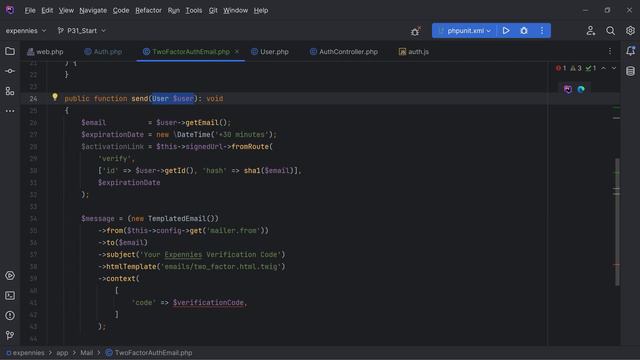Switch to web.php tab
The image size is (640, 360).
pos(45,52)
